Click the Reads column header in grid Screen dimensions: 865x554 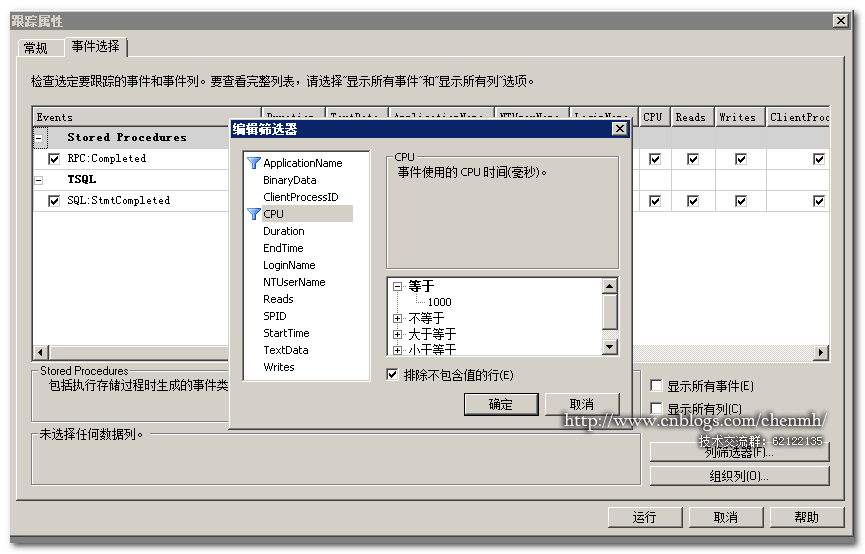692,117
